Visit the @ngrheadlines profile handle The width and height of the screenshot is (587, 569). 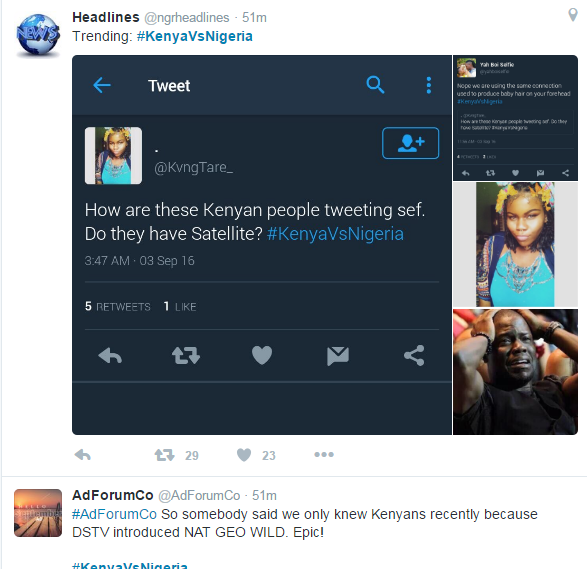pos(186,18)
